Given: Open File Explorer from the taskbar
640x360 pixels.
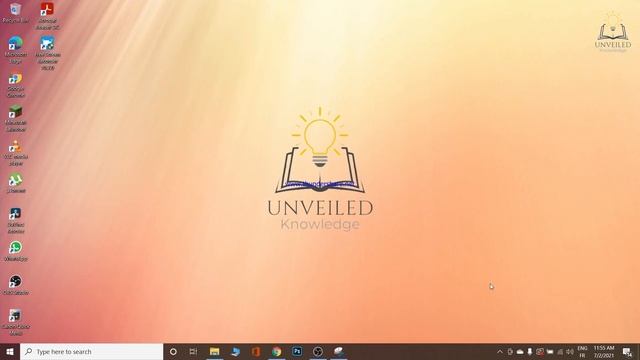Looking at the screenshot, I should click(x=214, y=351).
